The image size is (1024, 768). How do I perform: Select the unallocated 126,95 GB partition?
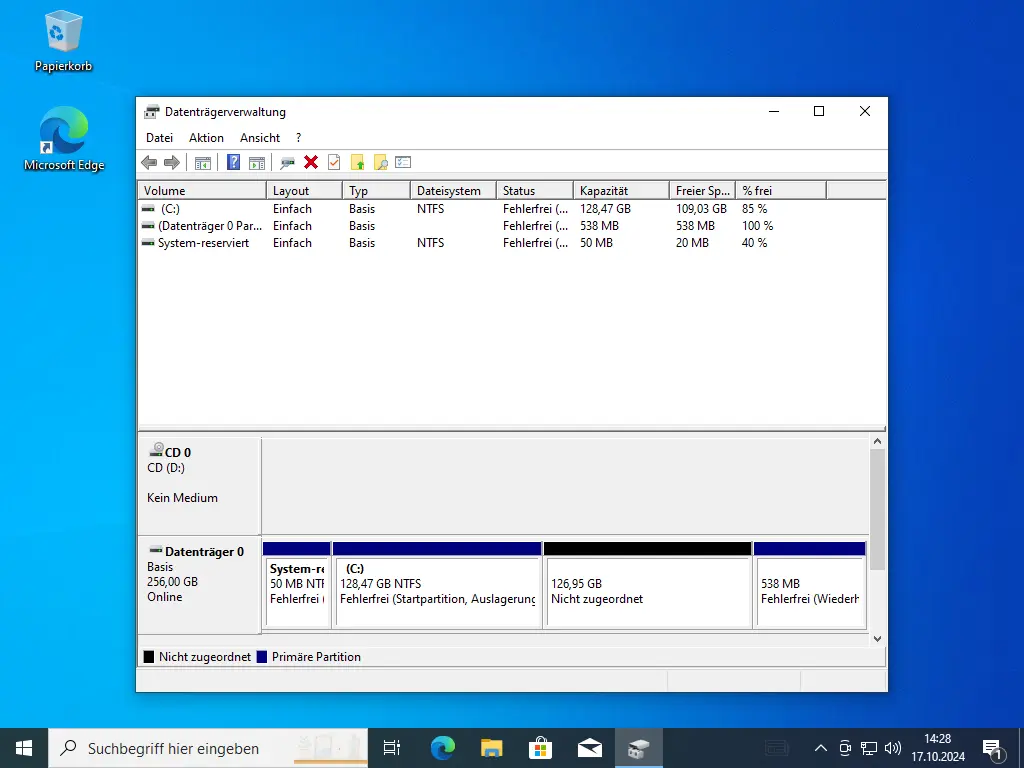(646, 592)
